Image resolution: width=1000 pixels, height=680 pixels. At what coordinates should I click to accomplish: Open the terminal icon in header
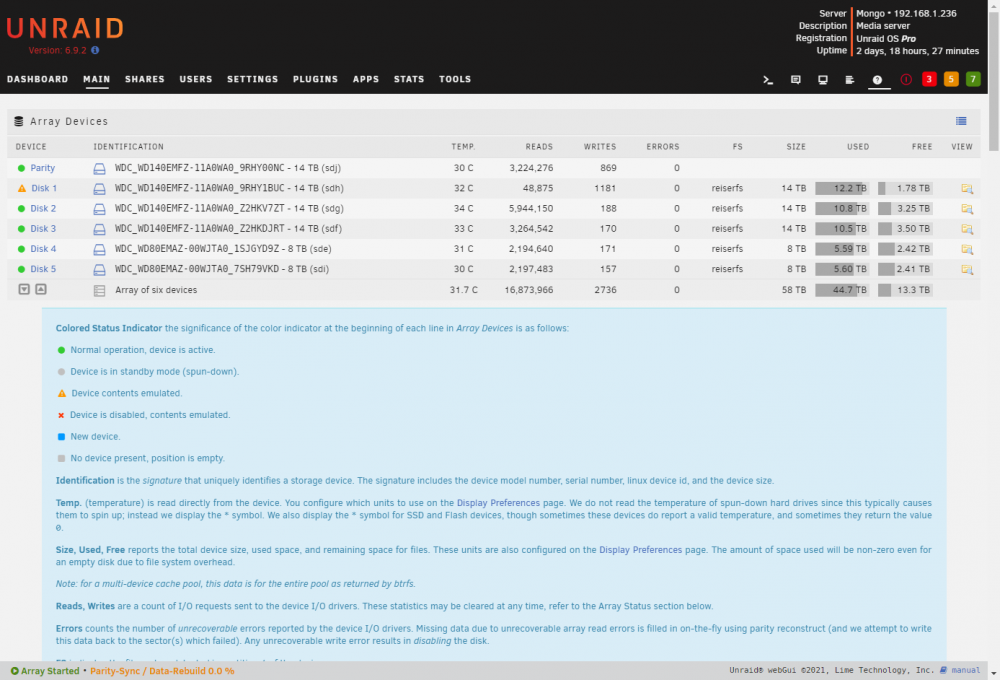[768, 80]
